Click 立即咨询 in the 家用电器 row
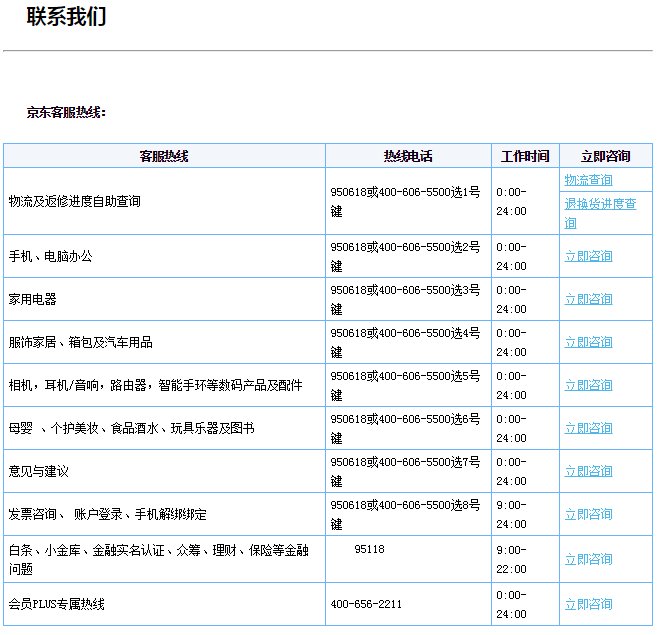Viewport: 662px width, 635px height. [589, 299]
